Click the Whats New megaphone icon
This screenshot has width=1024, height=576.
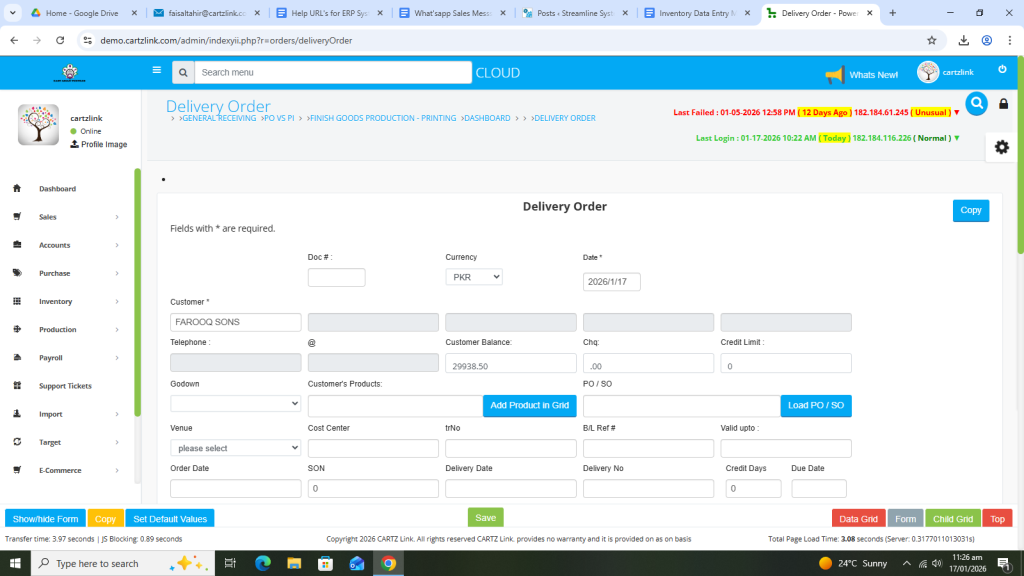(834, 74)
